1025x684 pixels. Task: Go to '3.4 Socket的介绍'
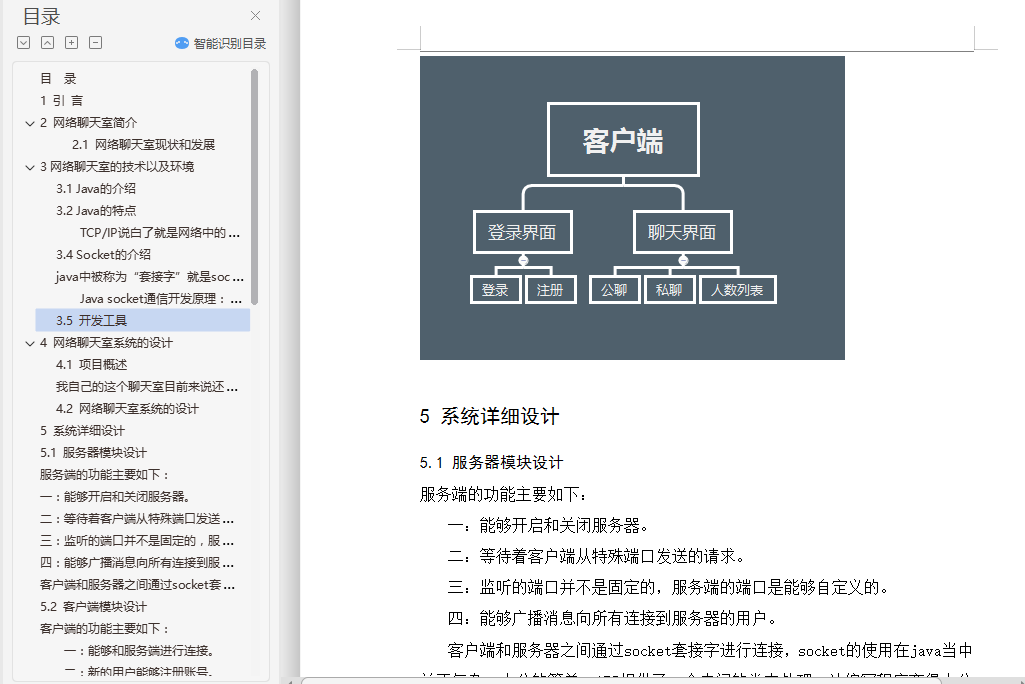click(103, 254)
